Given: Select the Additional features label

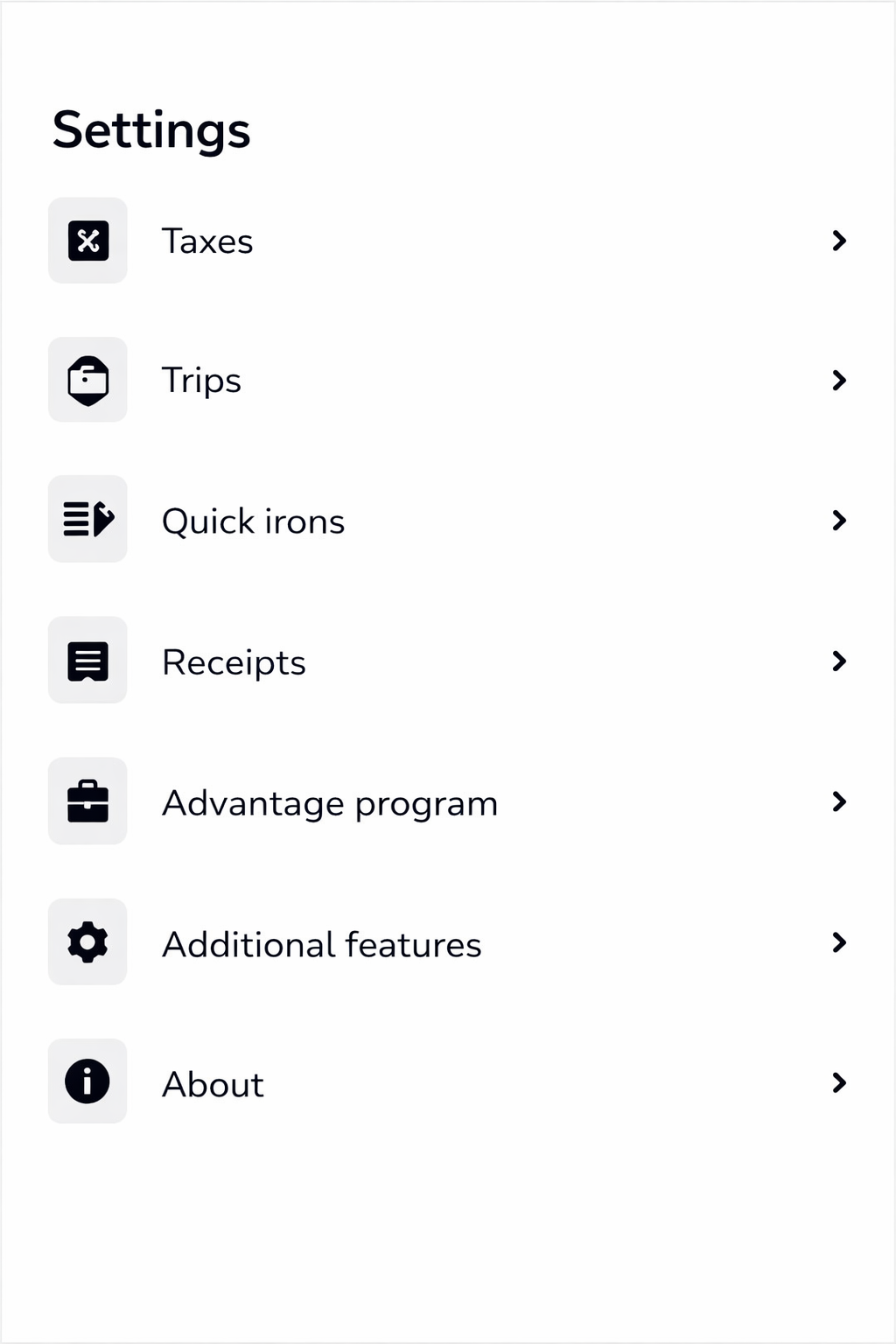Looking at the screenshot, I should [x=321, y=945].
